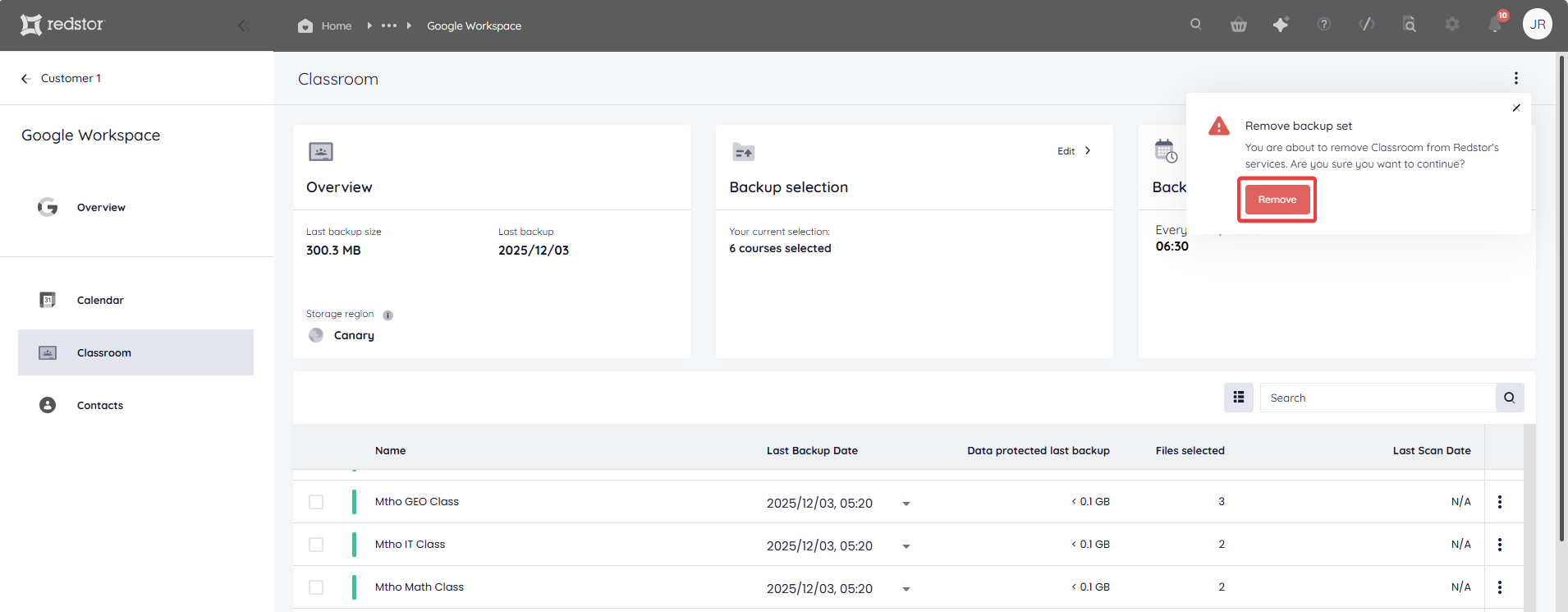Click the warning triangle icon
This screenshot has width=1568, height=612.
(x=1219, y=127)
